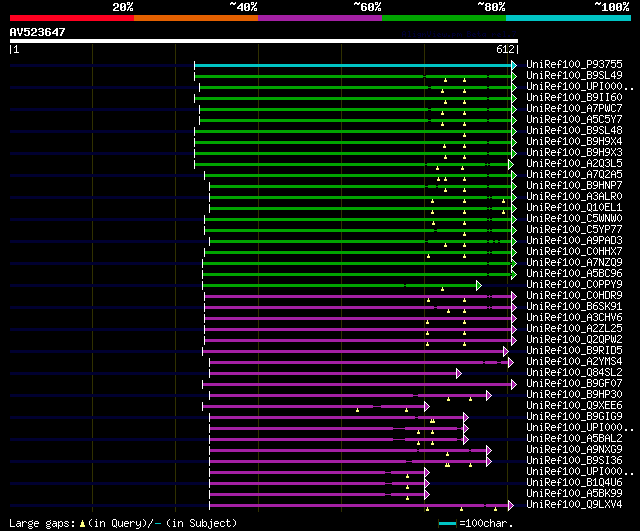640x531 pixels.
Task: Click the green ~80% legend color segment
Action: point(444,18)
